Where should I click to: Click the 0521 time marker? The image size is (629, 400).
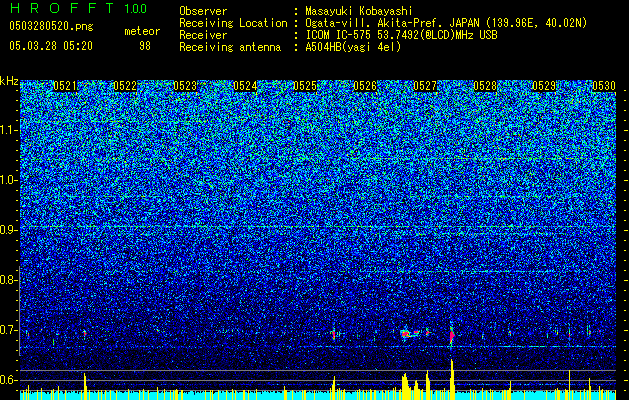click(x=65, y=86)
